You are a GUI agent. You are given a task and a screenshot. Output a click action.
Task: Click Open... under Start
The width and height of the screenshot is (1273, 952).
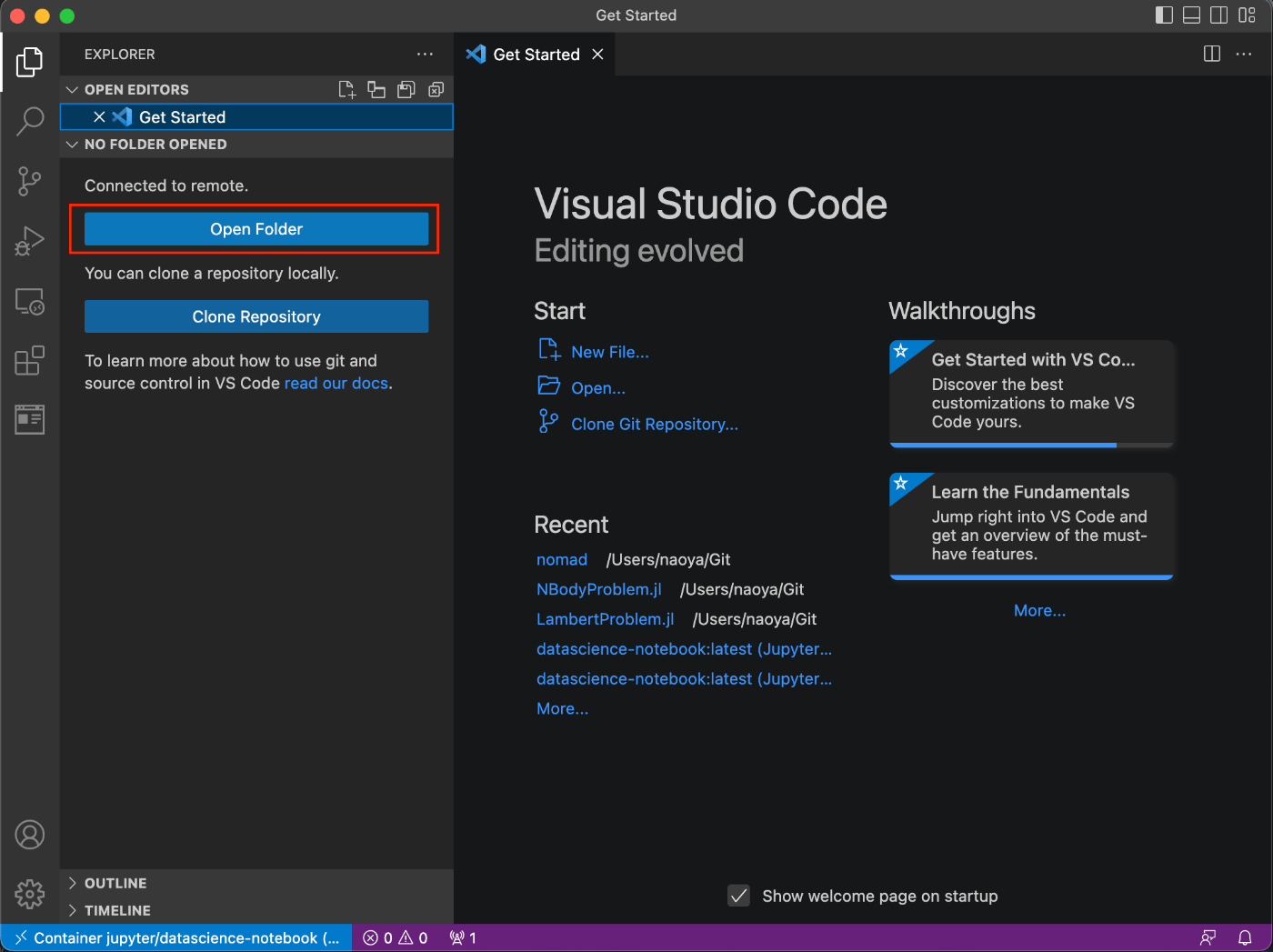pyautogui.click(x=598, y=387)
